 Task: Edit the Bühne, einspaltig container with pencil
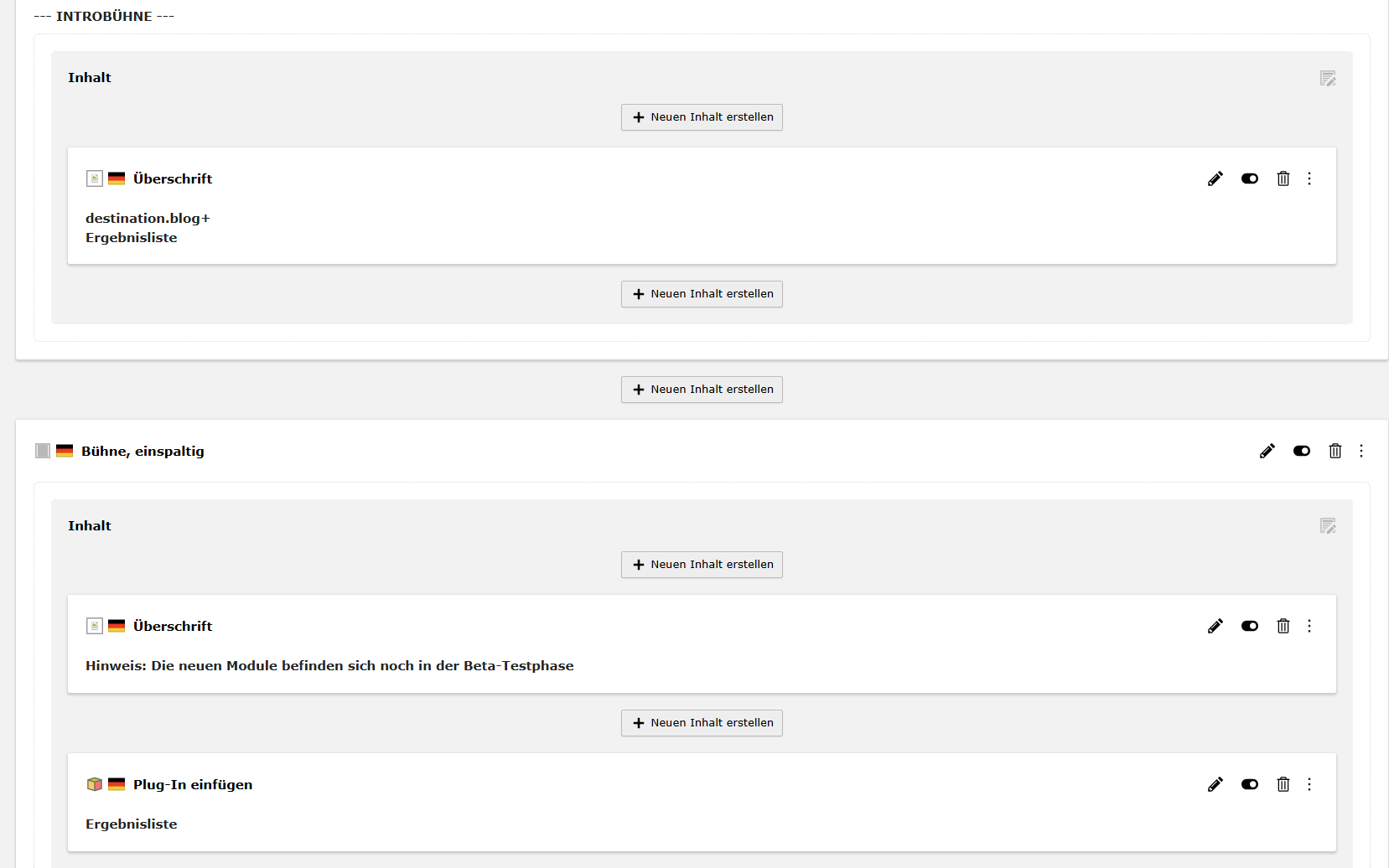click(1267, 451)
